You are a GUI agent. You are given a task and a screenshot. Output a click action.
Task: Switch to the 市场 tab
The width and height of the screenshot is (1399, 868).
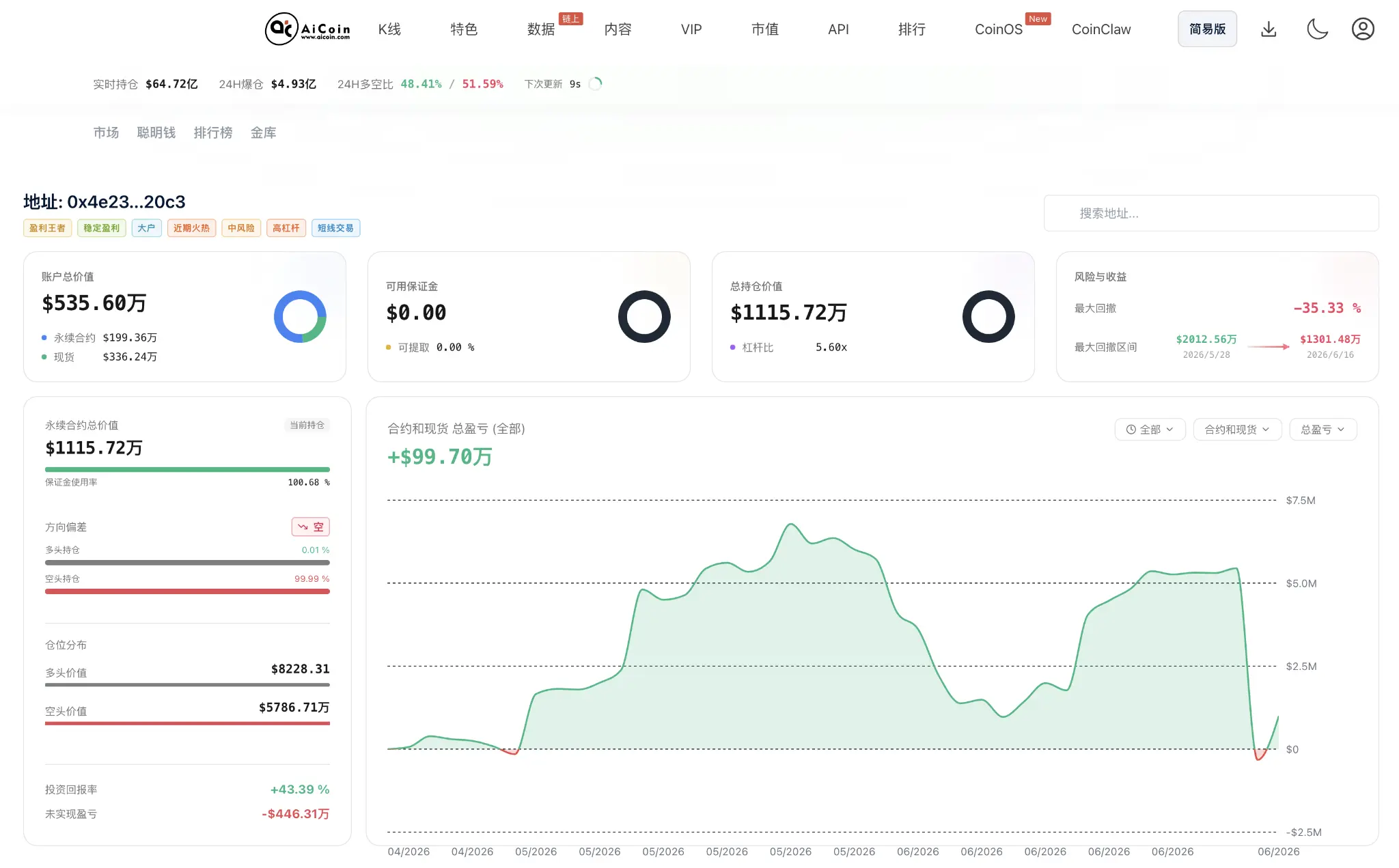[106, 132]
